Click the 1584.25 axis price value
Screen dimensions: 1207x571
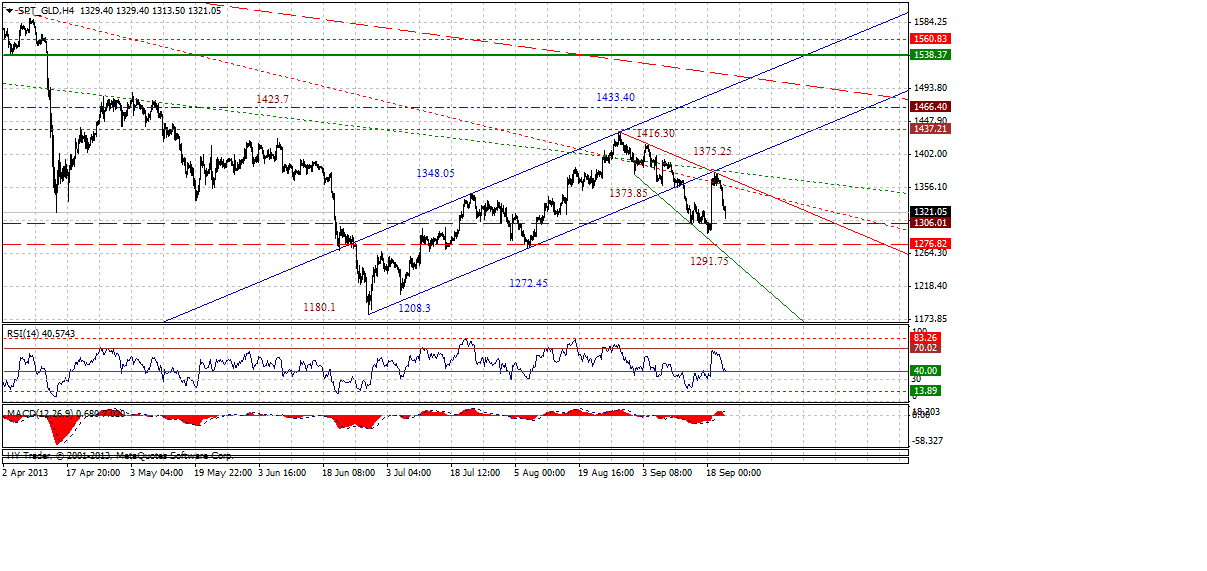pyautogui.click(x=930, y=21)
